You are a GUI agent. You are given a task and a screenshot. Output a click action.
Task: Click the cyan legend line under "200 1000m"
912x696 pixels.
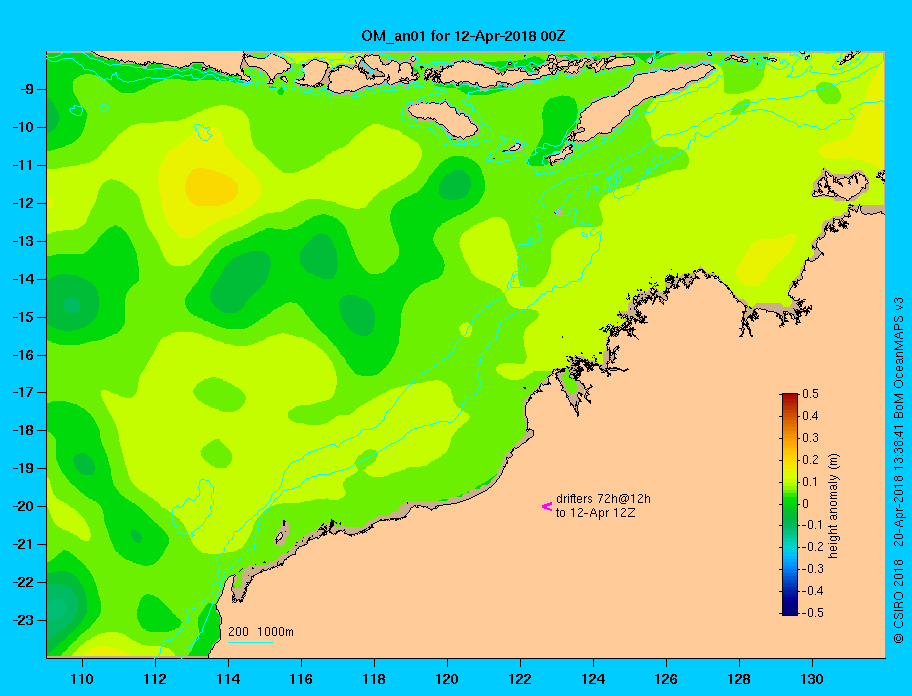(250, 643)
